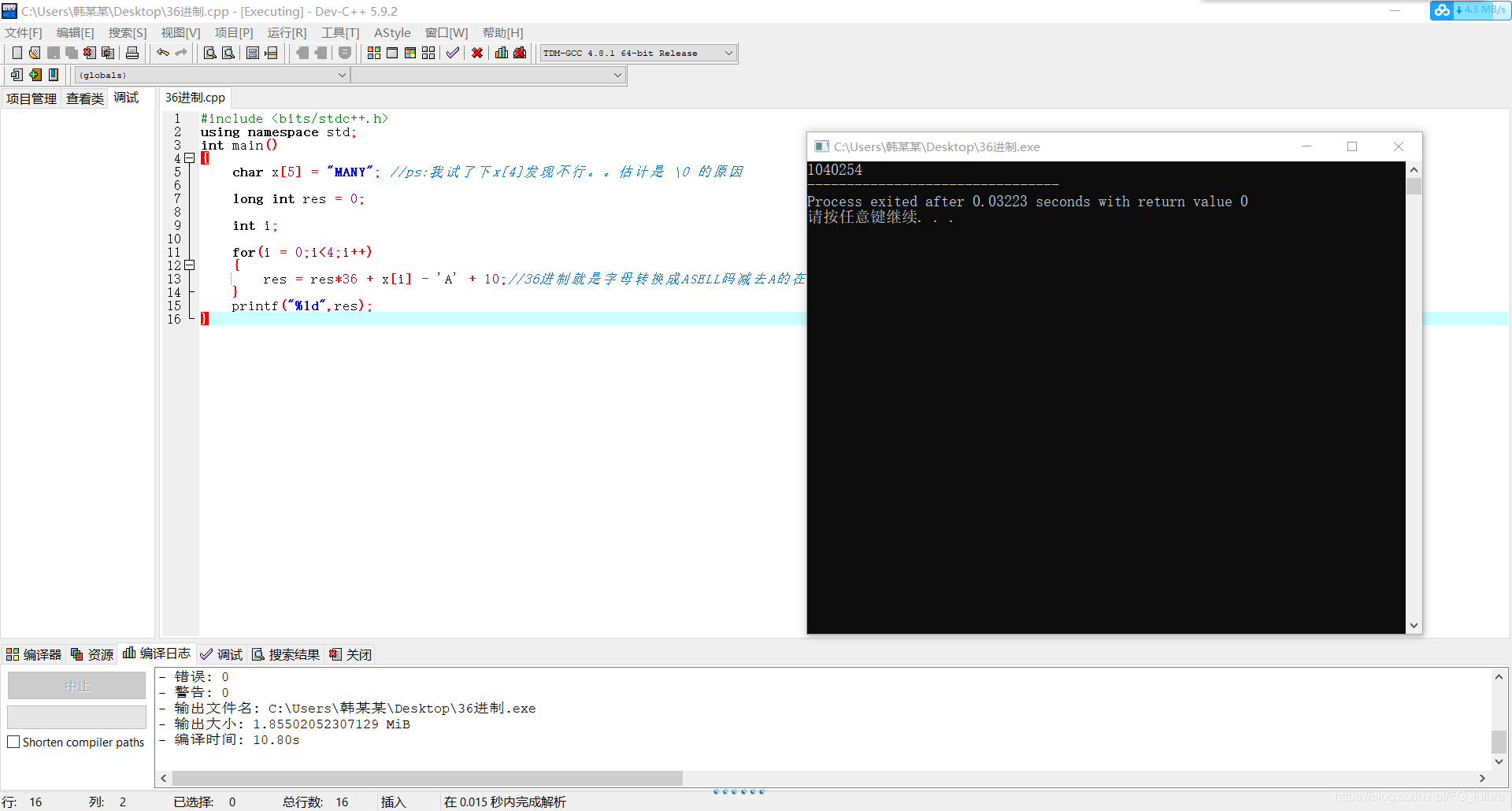1512x811 pixels.
Task: Open profile analysis bar chart icon
Action: point(502,53)
